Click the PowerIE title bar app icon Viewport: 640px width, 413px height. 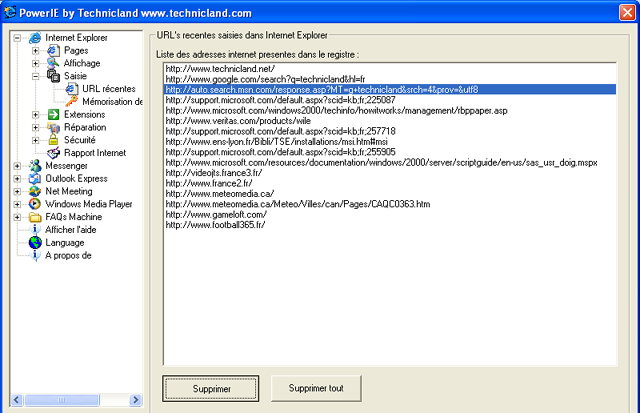(10, 12)
